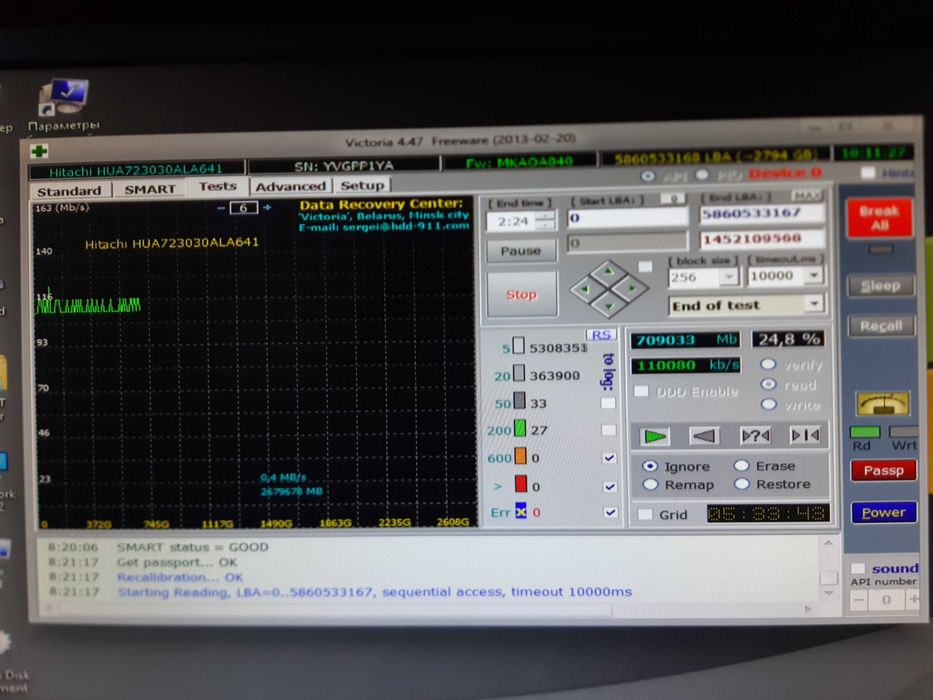Click the down arrow on navigation diamond

pyautogui.click(x=609, y=307)
